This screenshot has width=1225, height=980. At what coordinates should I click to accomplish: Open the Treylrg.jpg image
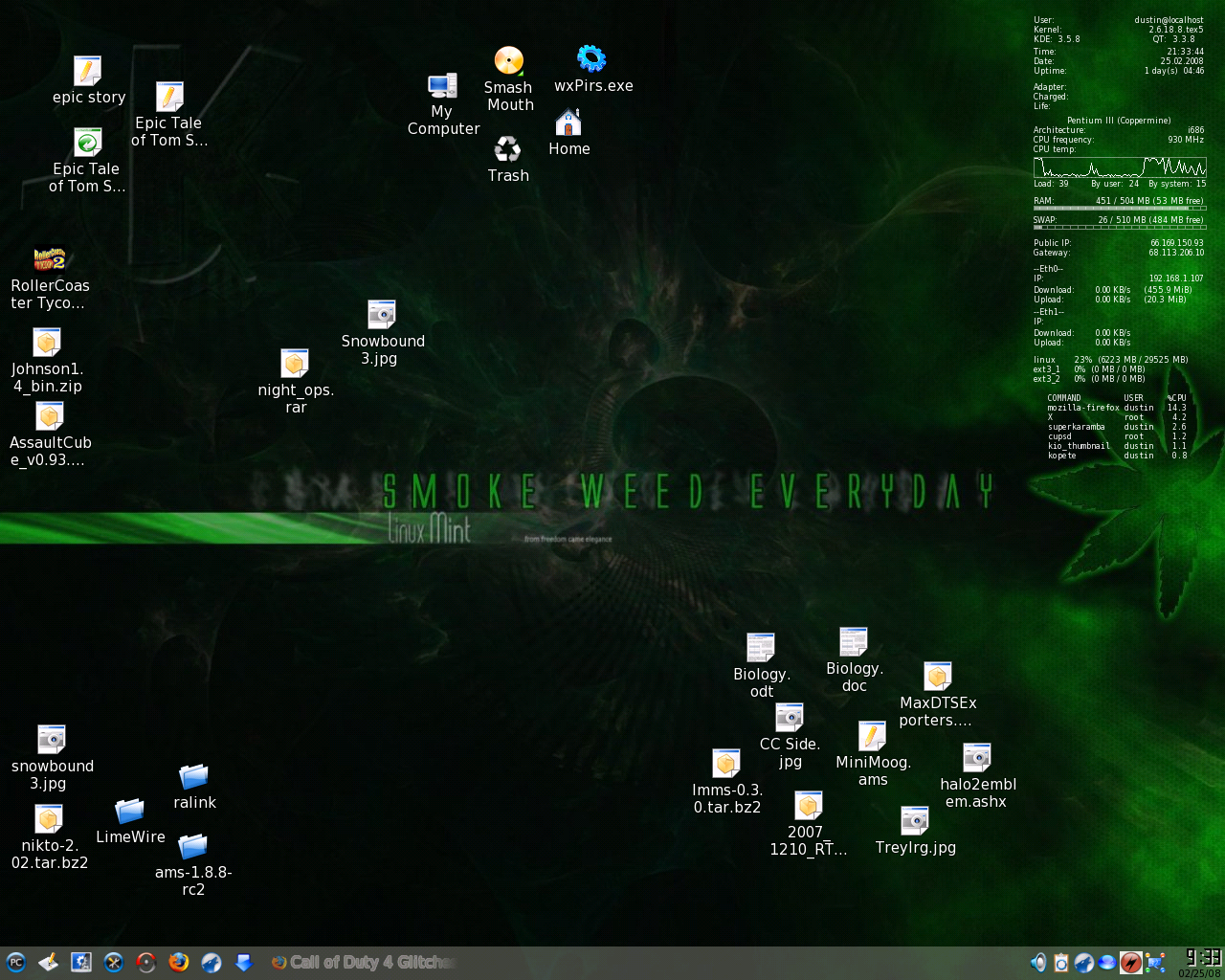coord(915,821)
